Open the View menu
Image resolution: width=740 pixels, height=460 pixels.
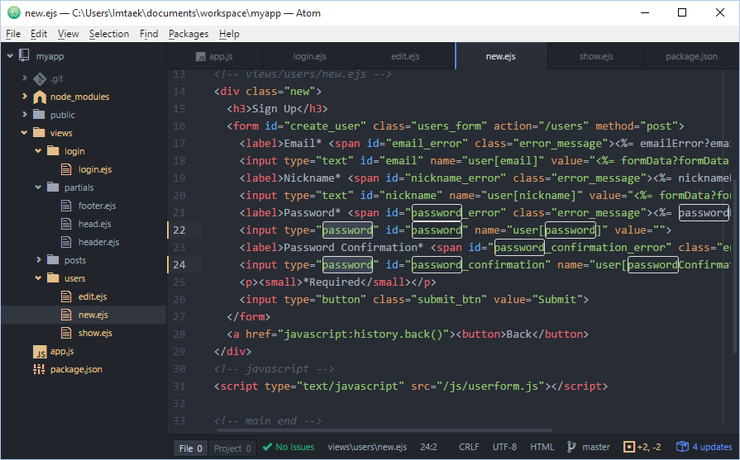click(68, 33)
